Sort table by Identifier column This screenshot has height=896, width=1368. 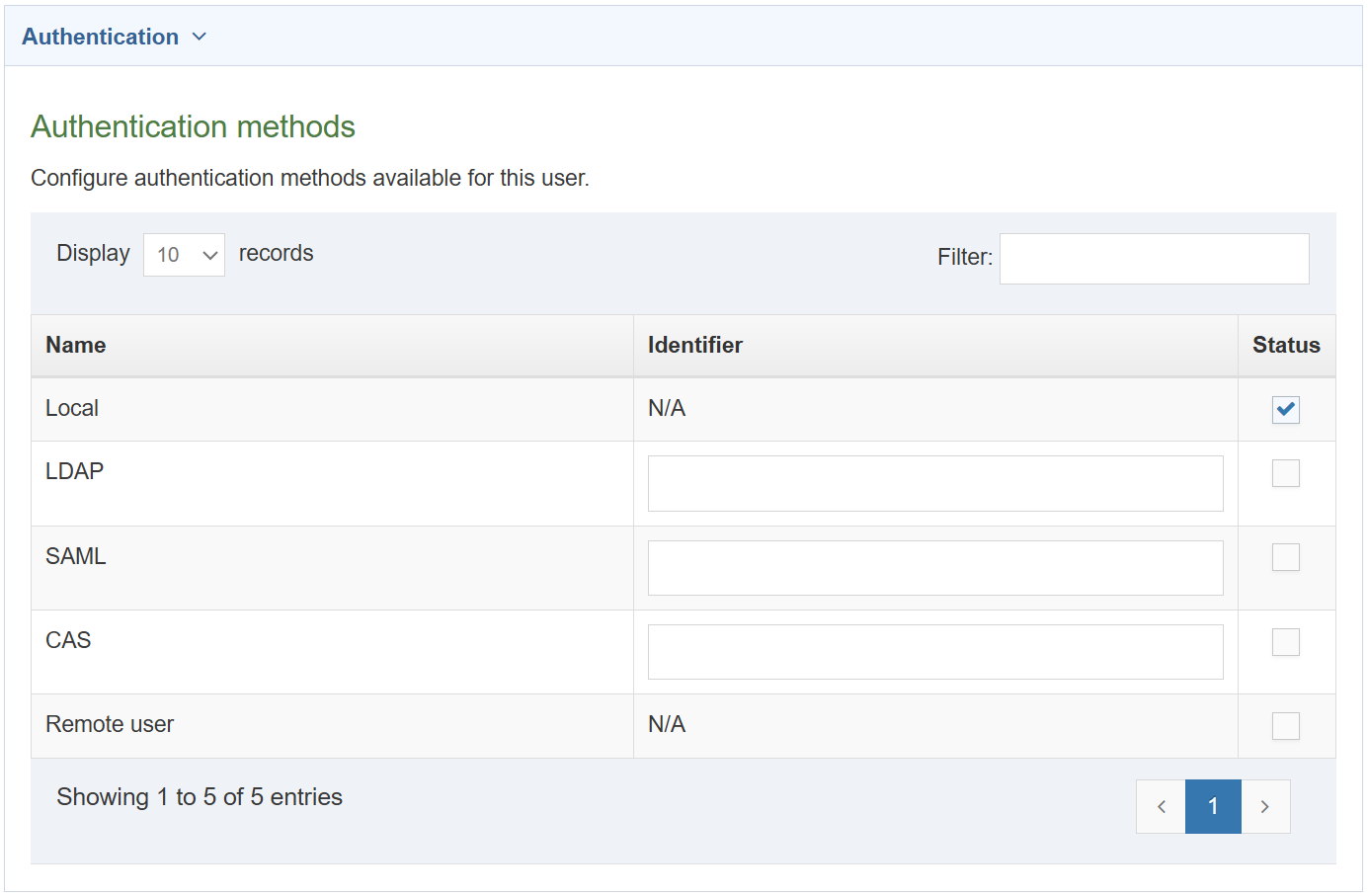tap(695, 345)
